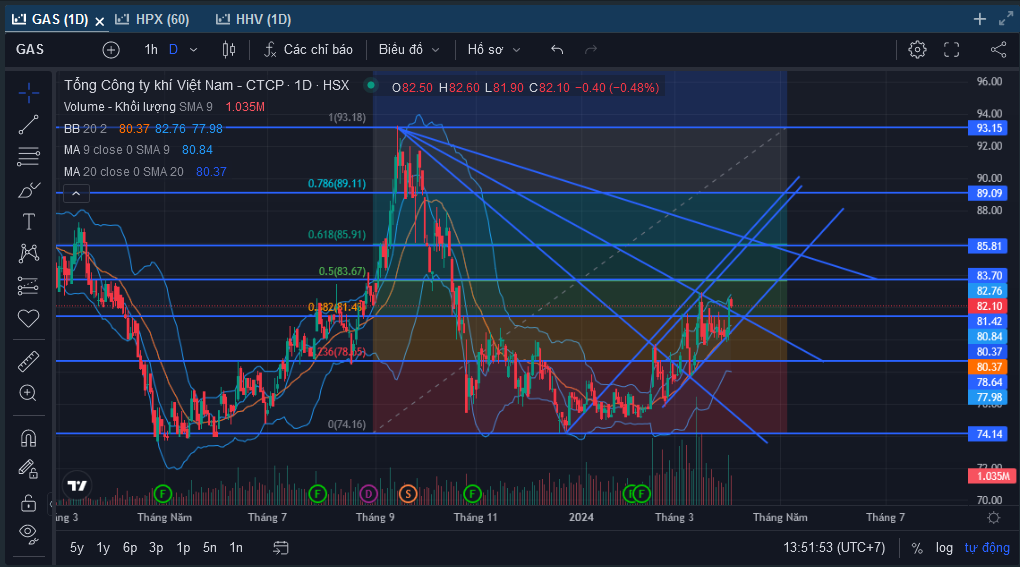Image resolution: width=1020 pixels, height=567 pixels.
Task: Open the Hồ sơ dropdown menu
Action: pyautogui.click(x=494, y=49)
